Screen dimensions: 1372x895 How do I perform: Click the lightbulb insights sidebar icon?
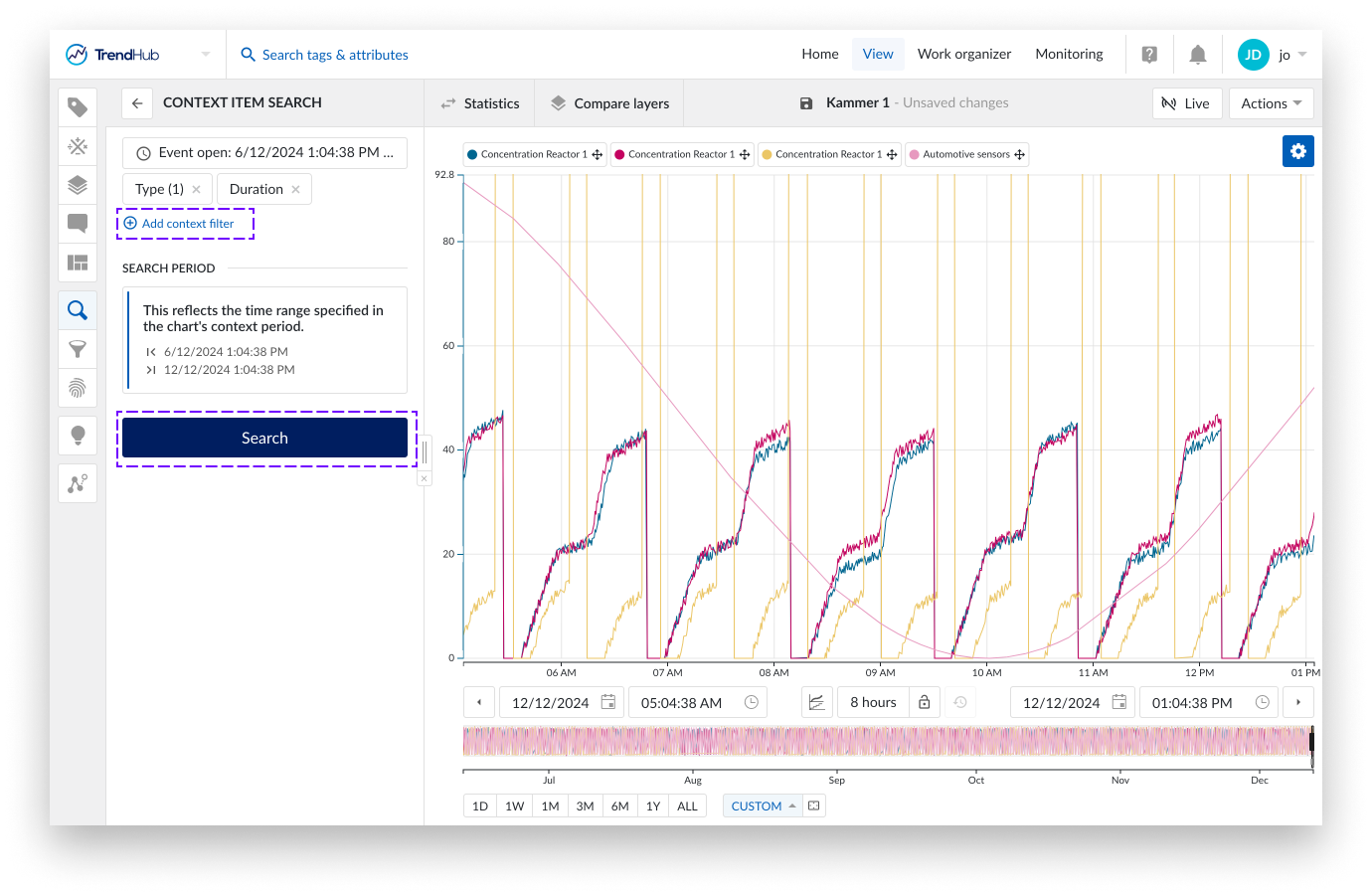tap(78, 435)
